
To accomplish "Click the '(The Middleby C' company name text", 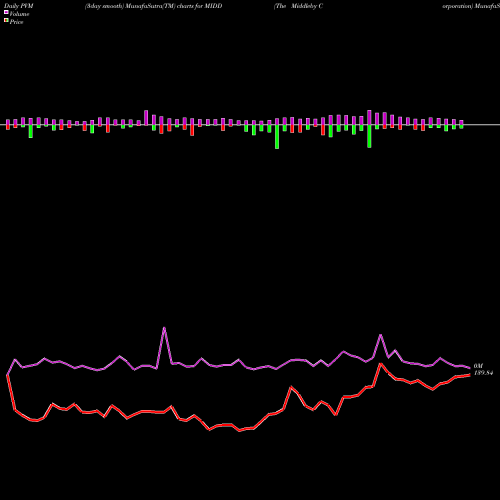I will (298, 6).
